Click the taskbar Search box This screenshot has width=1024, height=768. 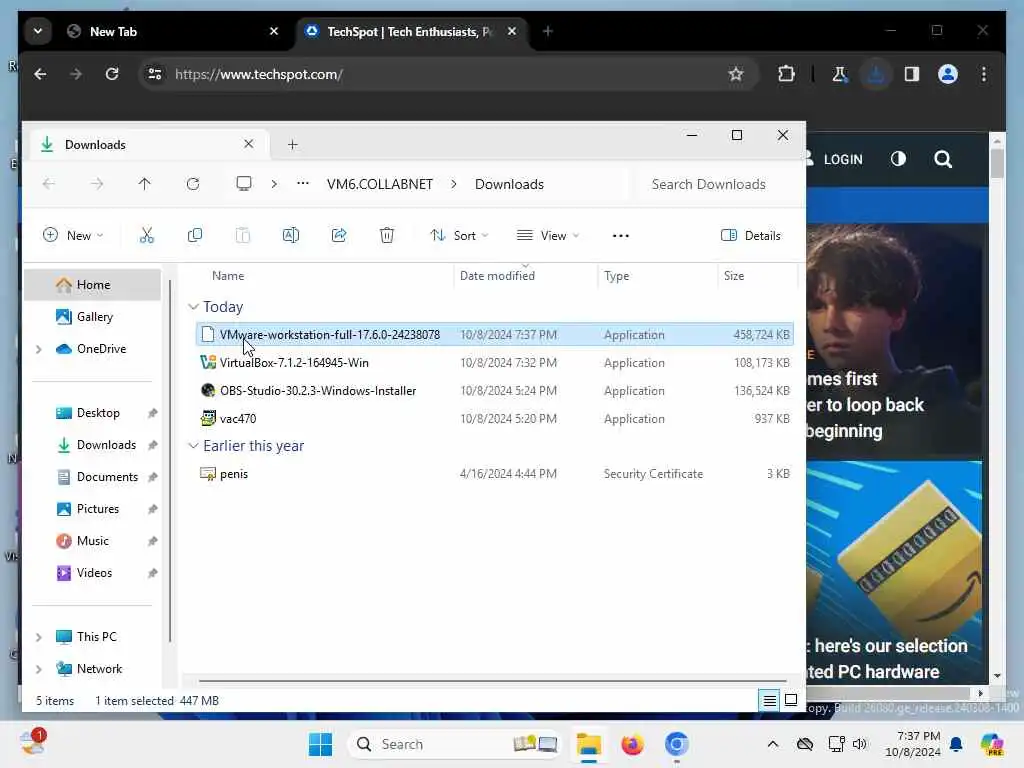point(455,744)
